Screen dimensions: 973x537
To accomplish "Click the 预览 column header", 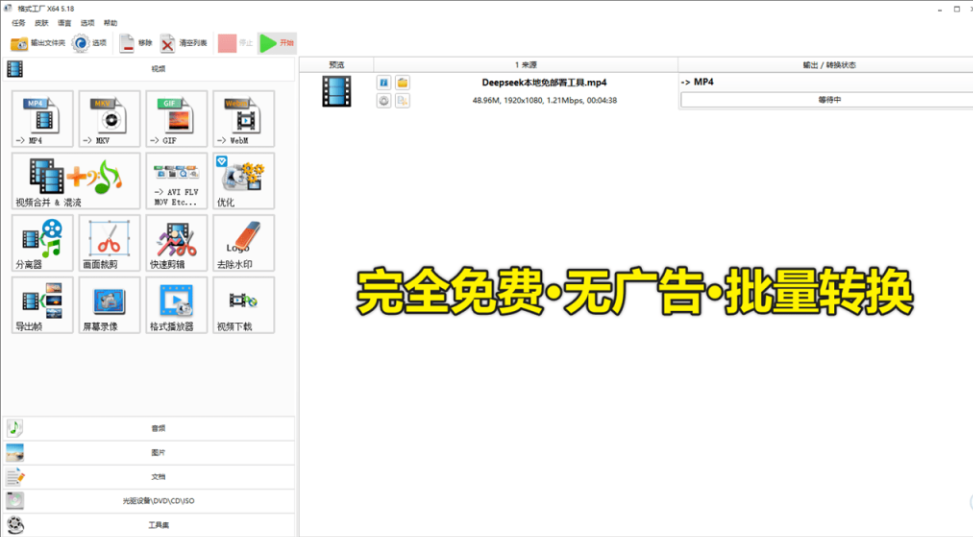I will point(336,65).
